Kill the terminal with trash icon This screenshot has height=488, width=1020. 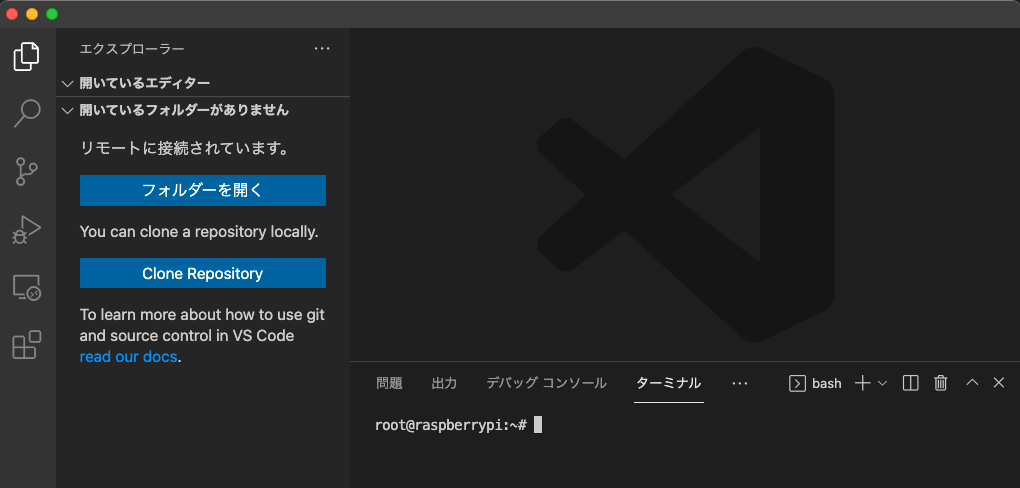tap(941, 383)
